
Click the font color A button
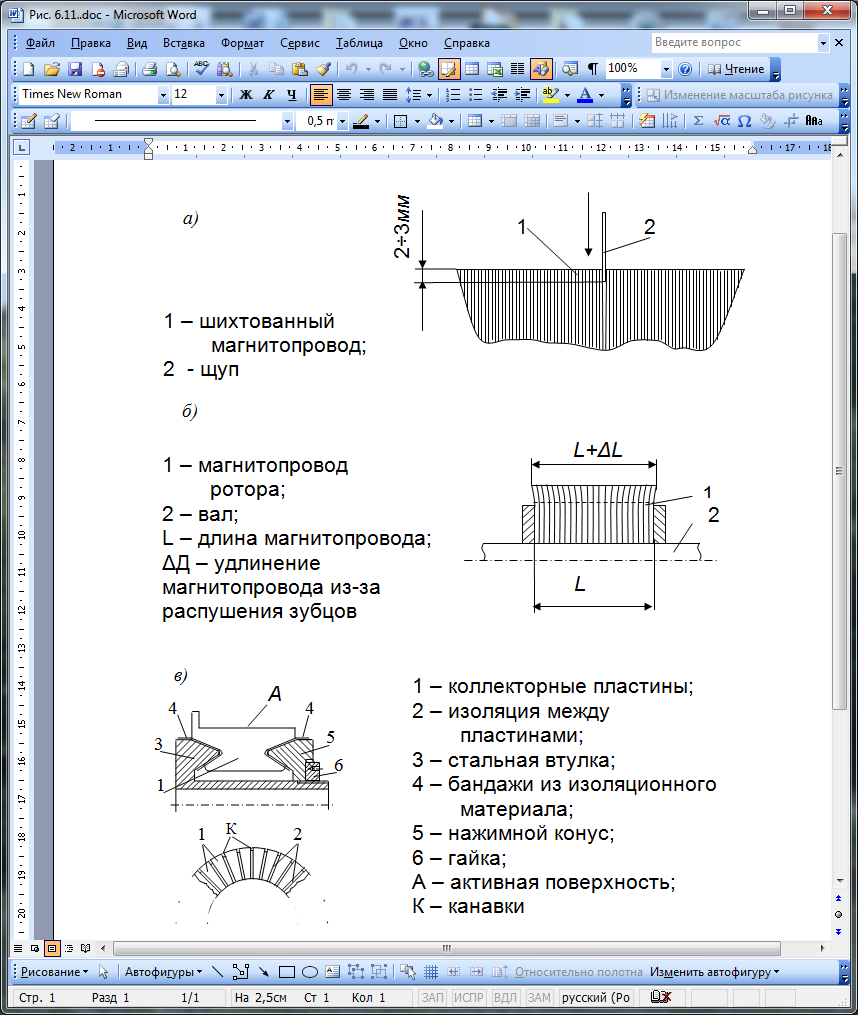[x=585, y=95]
